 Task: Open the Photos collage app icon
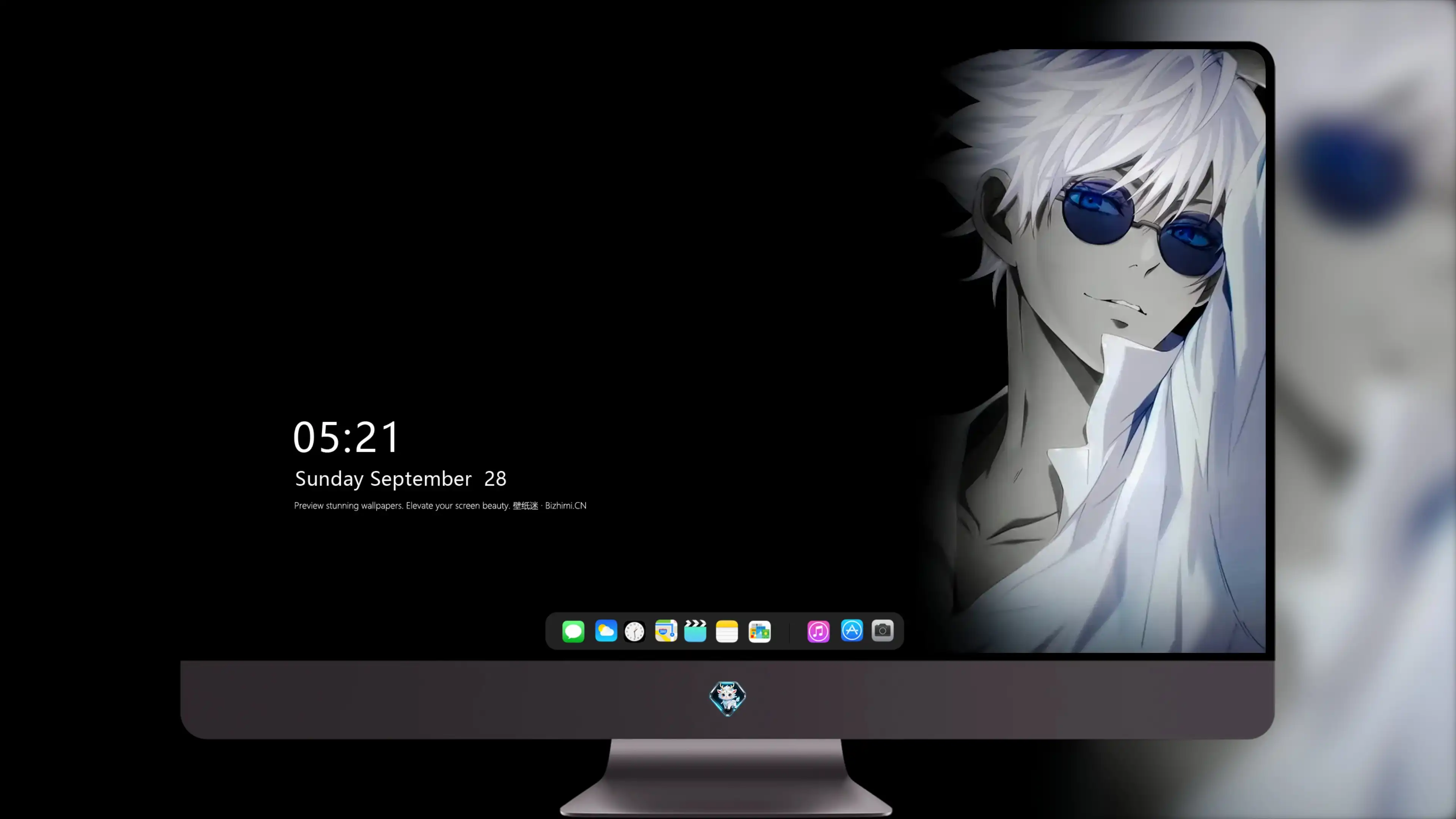click(759, 631)
